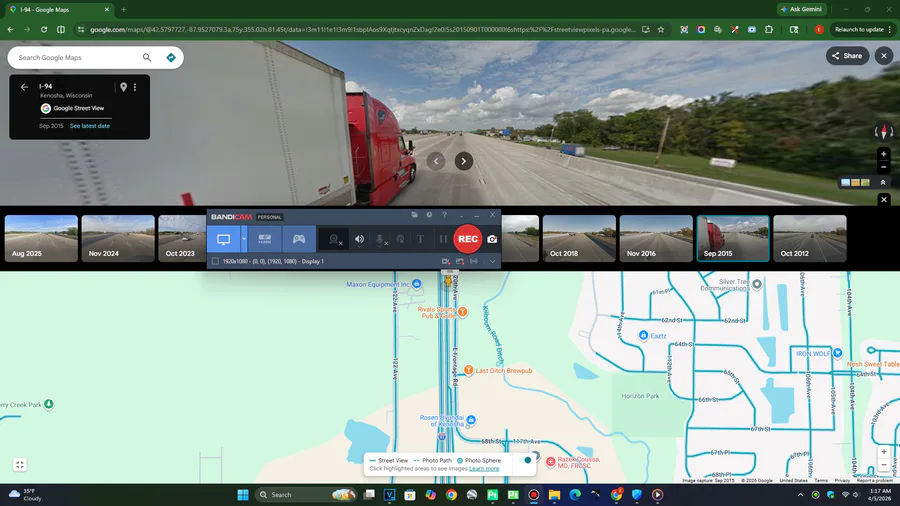900x506 pixels.
Task: Take a screenshot with Bandicam camera icon
Action: pos(492,239)
